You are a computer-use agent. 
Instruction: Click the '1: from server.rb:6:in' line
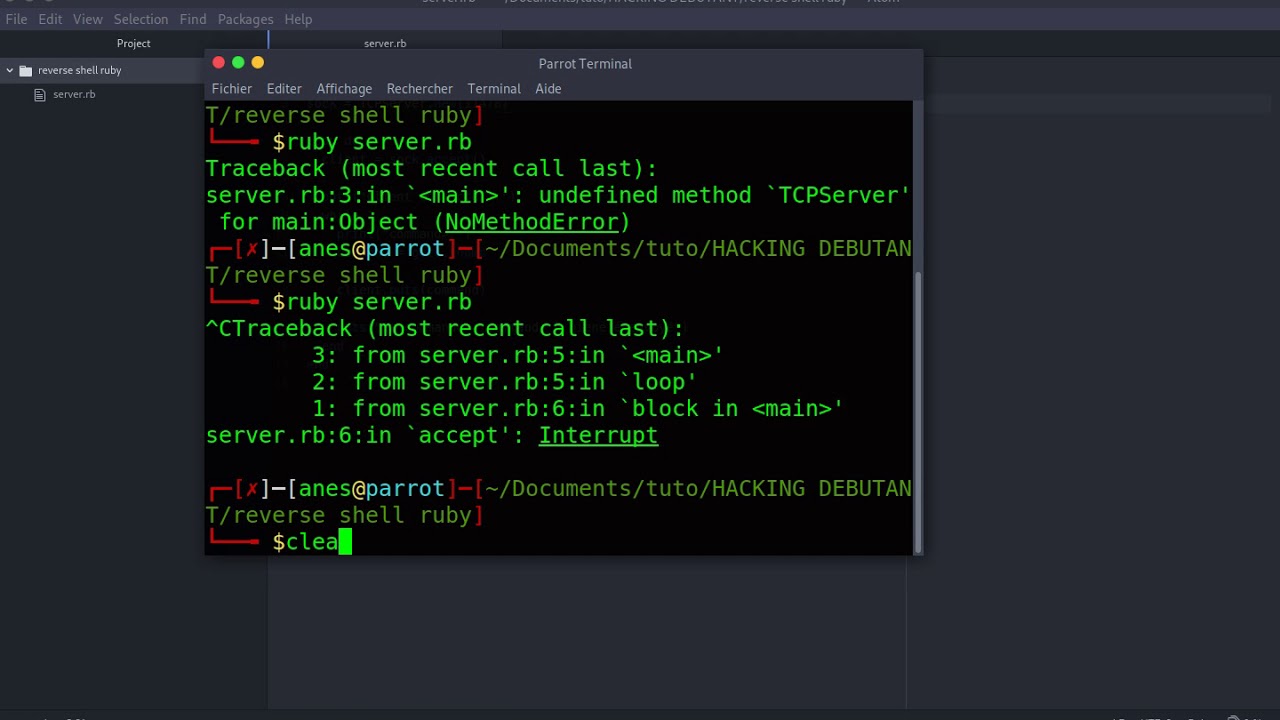coord(577,408)
